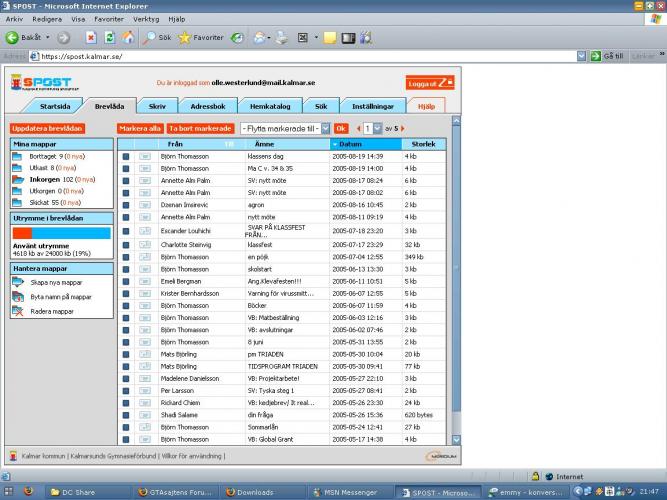The width and height of the screenshot is (667, 500).
Task: Select checkbox for Dzenan Imsirevic's "agron" email
Action: pyautogui.click(x=126, y=204)
